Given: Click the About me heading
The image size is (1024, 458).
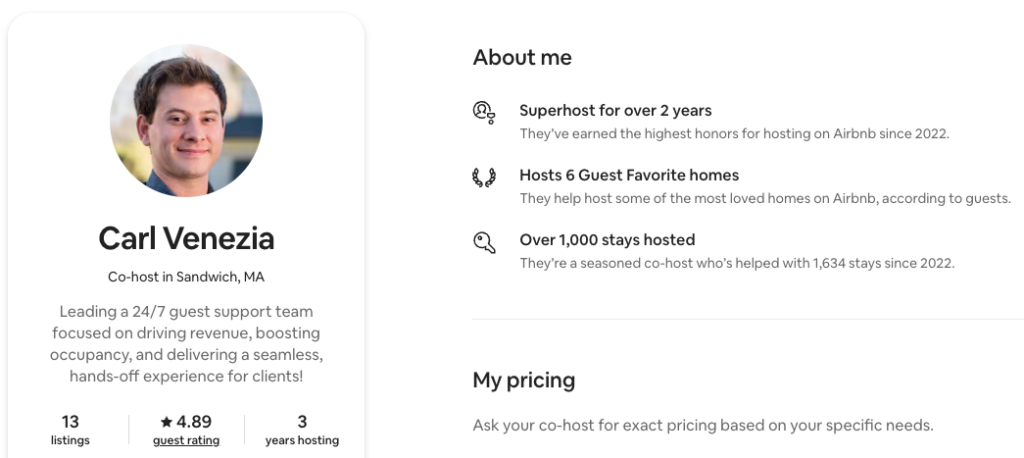Looking at the screenshot, I should pos(522,58).
